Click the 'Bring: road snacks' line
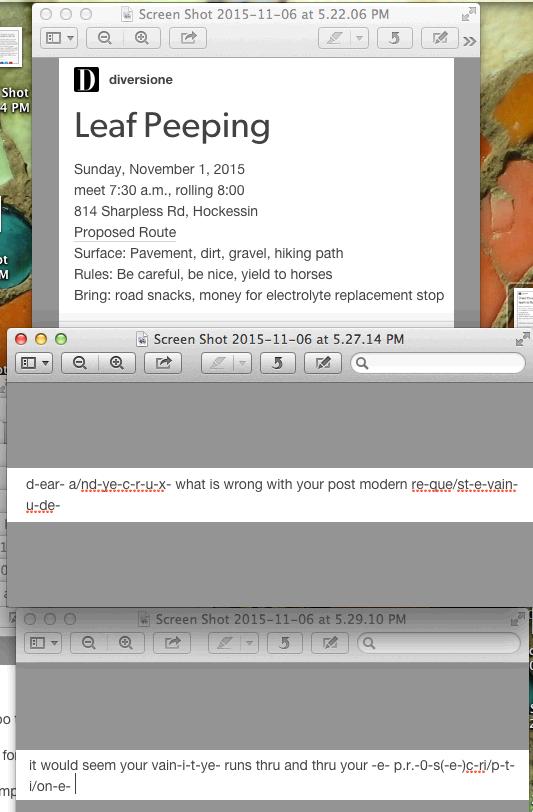 click(259, 295)
